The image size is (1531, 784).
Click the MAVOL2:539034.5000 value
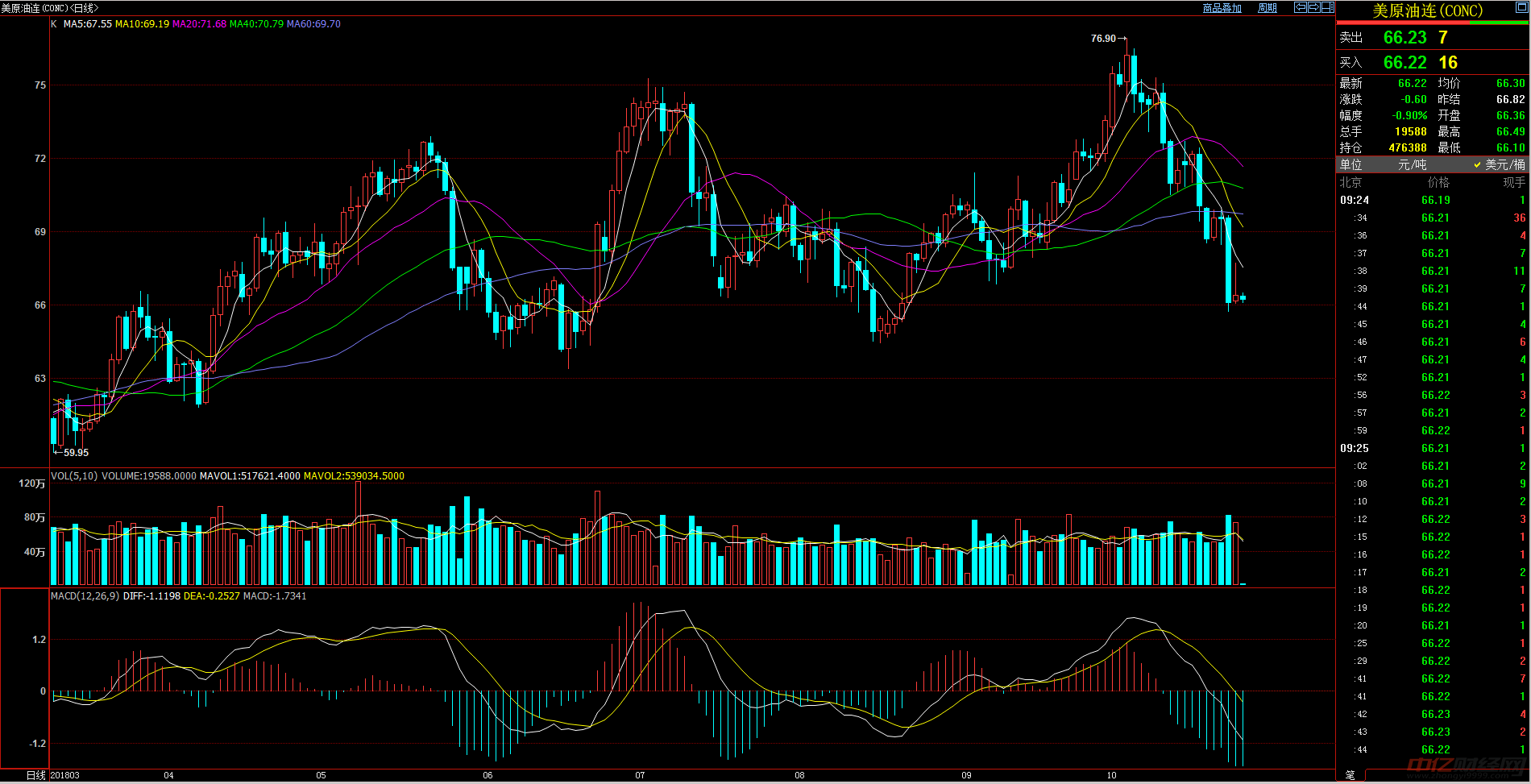[354, 476]
